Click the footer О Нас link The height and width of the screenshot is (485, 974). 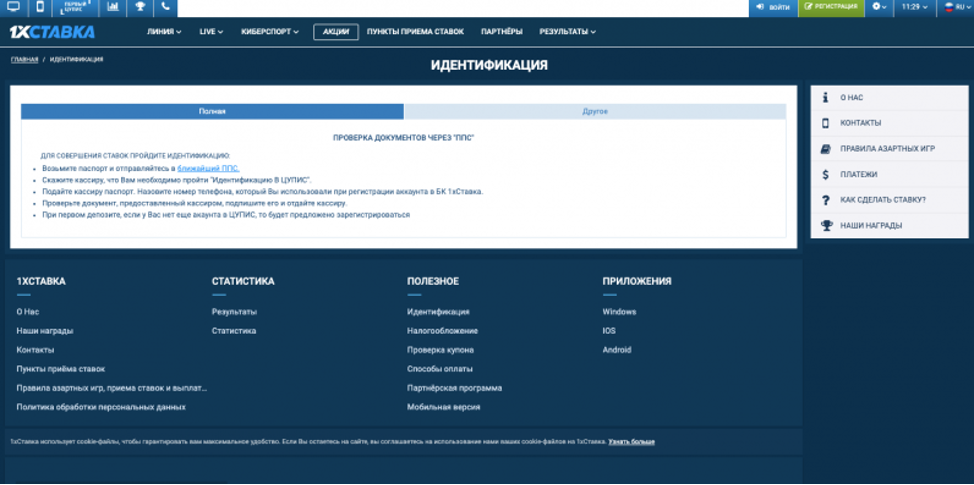pyautogui.click(x=28, y=312)
